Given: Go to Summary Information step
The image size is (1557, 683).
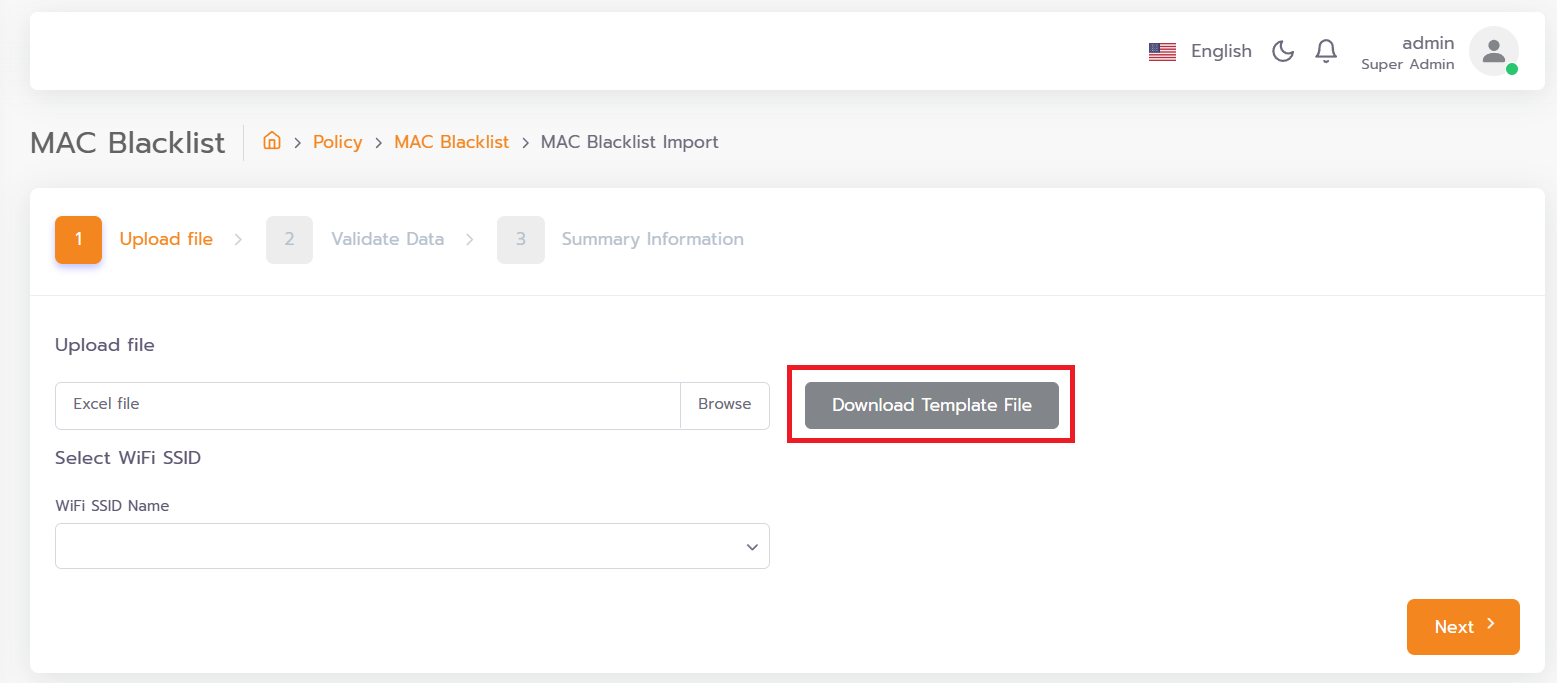Looking at the screenshot, I should click(652, 239).
